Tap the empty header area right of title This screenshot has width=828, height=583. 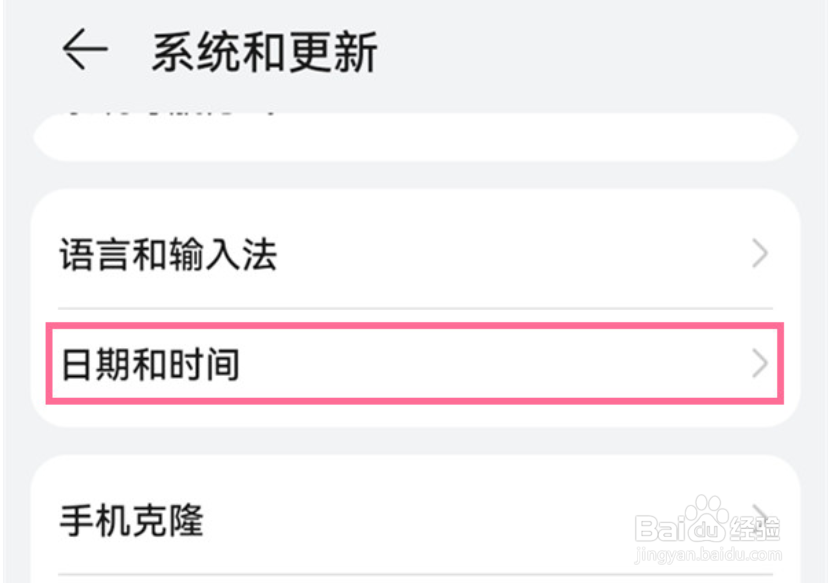[600, 52]
